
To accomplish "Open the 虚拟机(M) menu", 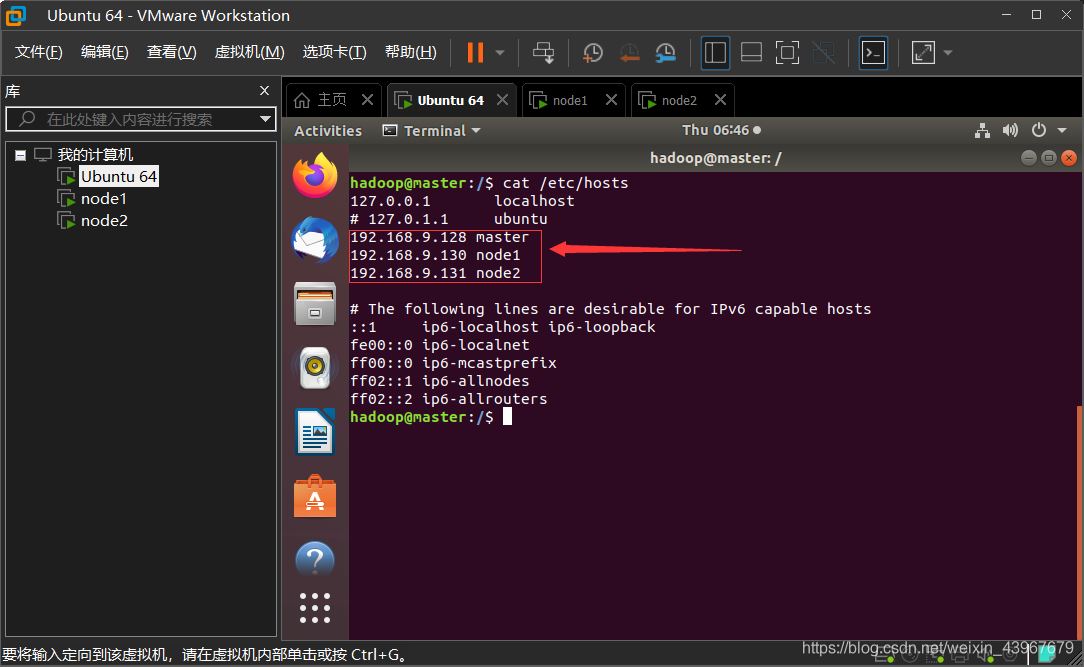I will tap(249, 52).
